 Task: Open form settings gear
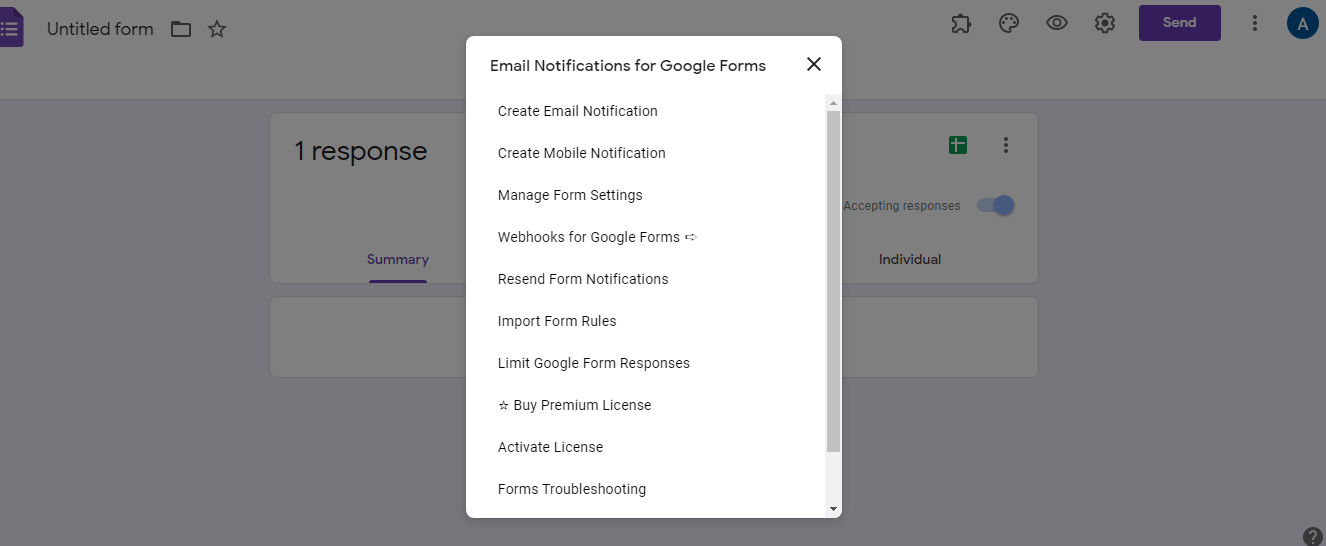click(x=1105, y=23)
